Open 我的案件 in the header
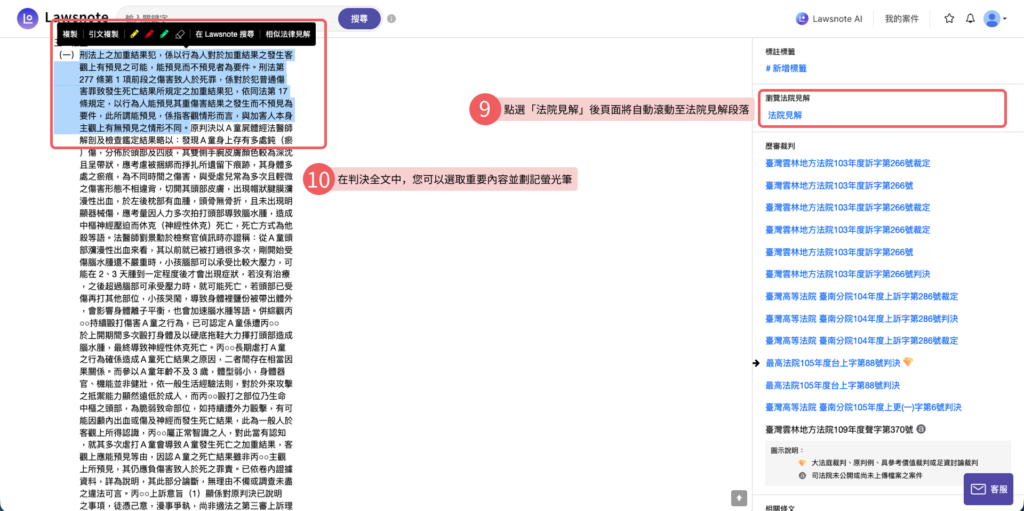Image resolution: width=1024 pixels, height=511 pixels. point(902,19)
